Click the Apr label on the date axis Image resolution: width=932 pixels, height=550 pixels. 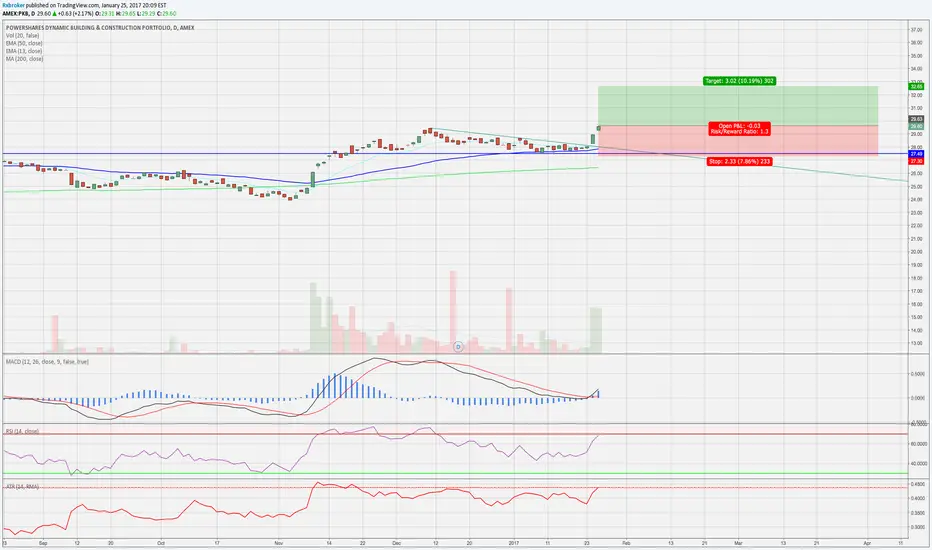tap(867, 543)
